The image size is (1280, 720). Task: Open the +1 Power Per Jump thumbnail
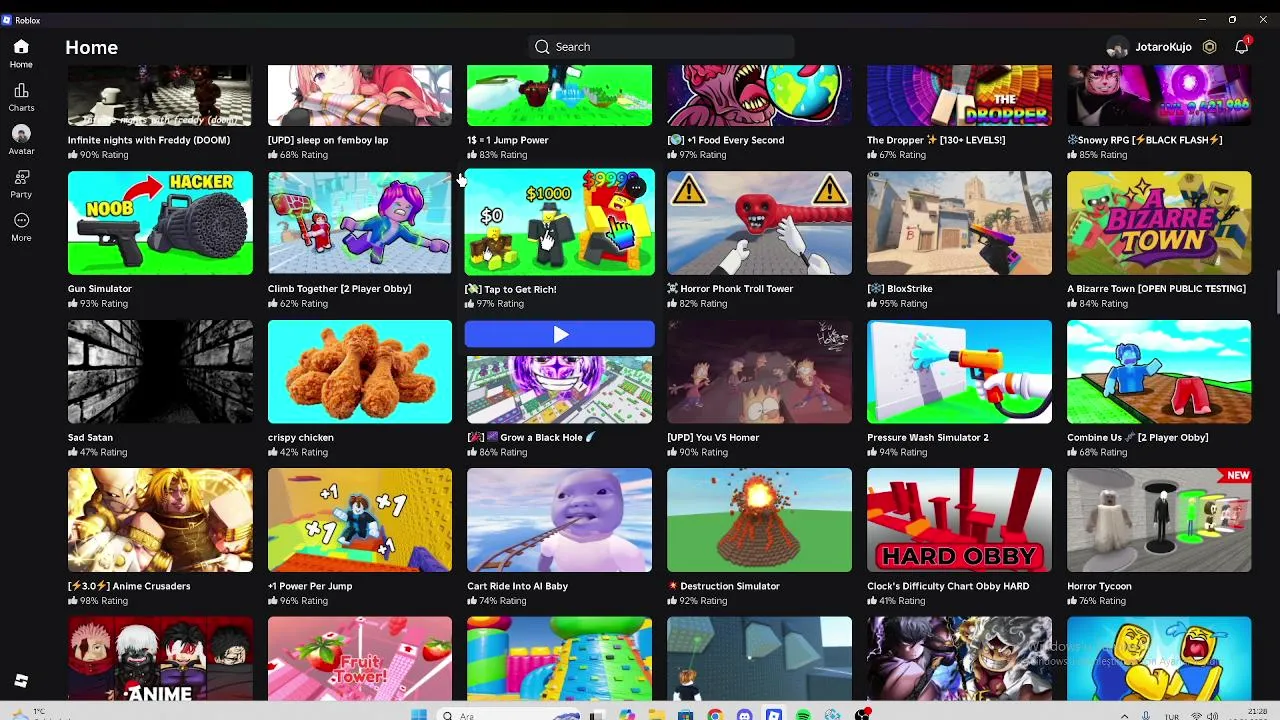[360, 520]
